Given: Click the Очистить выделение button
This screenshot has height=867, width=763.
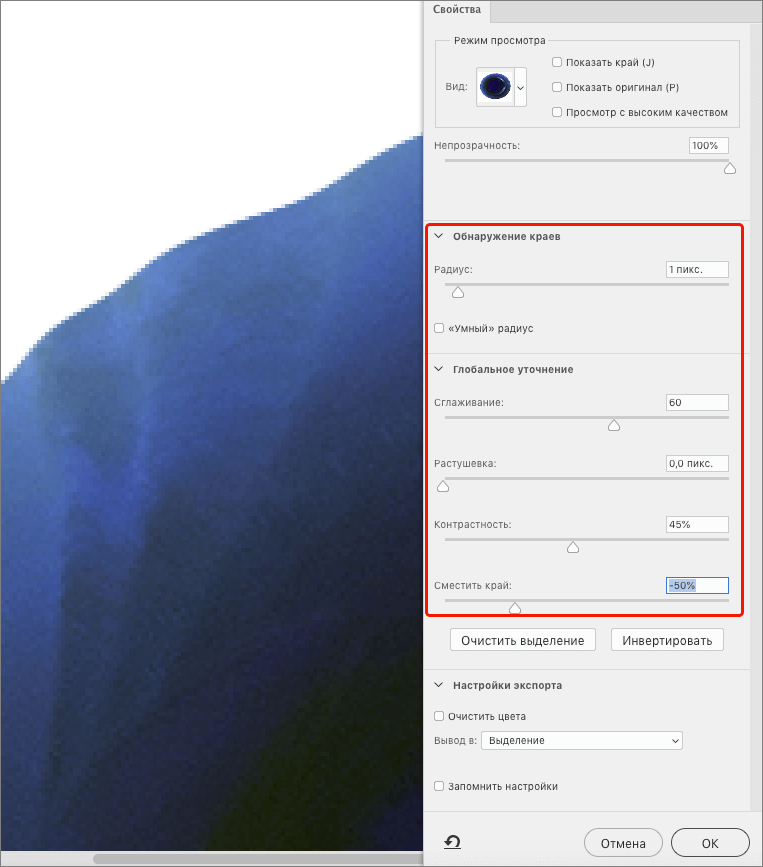Looking at the screenshot, I should point(522,640).
